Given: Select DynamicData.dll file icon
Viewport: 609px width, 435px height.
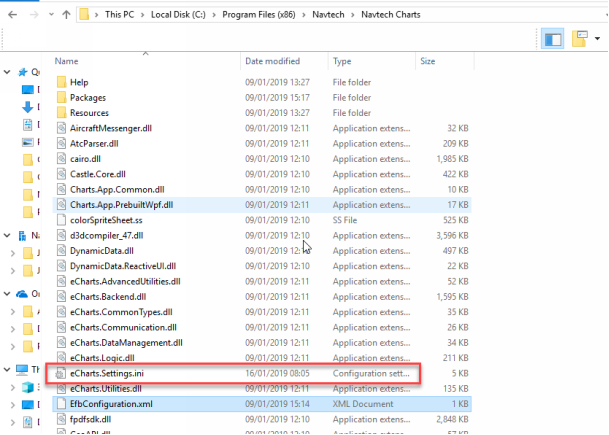Looking at the screenshot, I should pyautogui.click(x=61, y=251).
